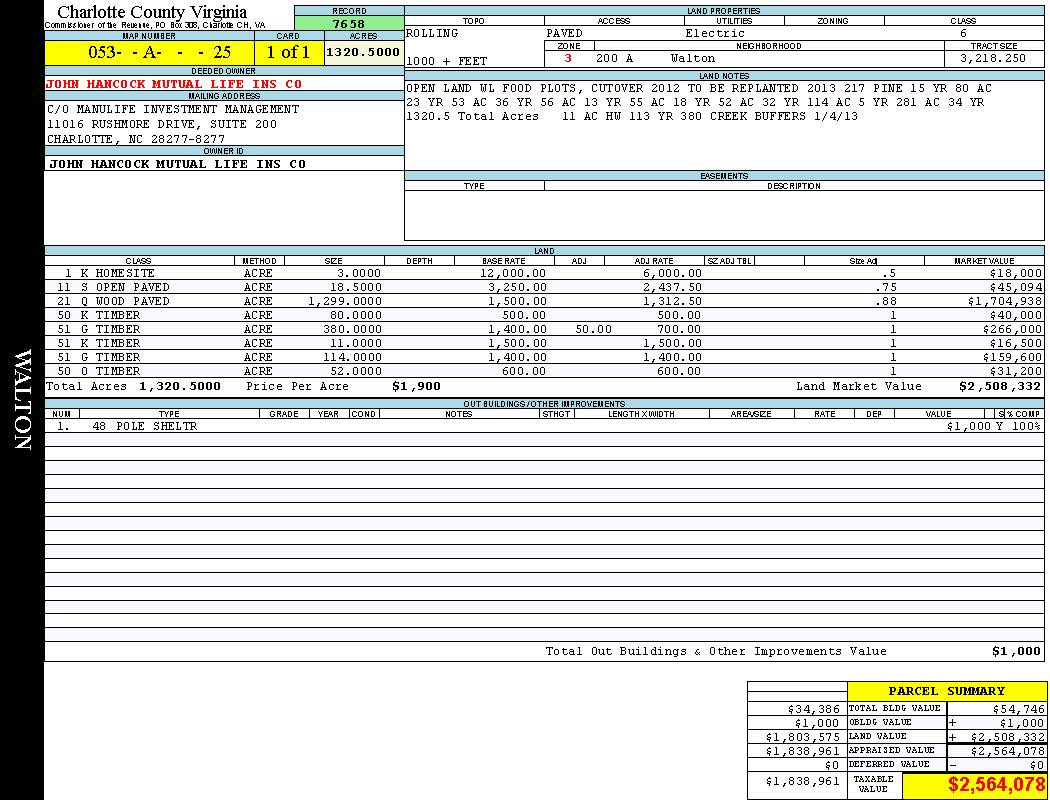Click the Land Notes text block

tap(700, 102)
